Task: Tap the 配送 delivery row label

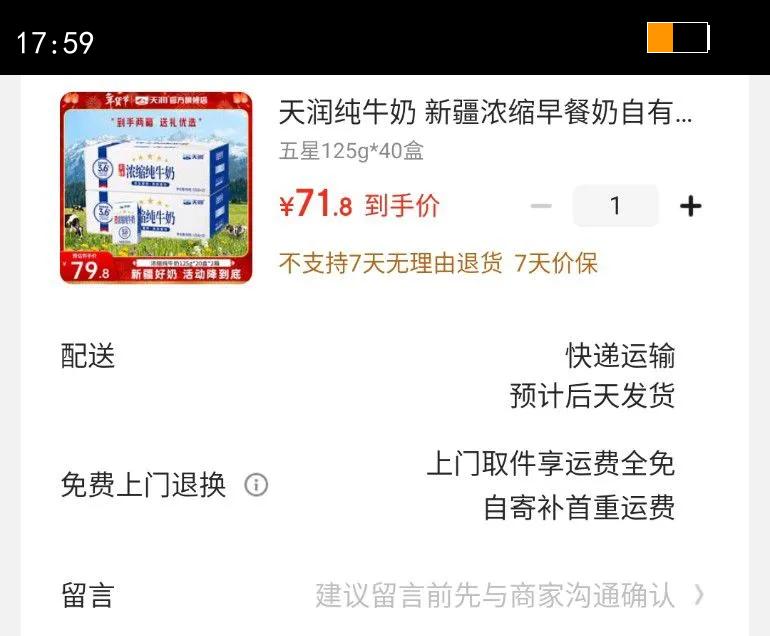Action: click(x=88, y=356)
